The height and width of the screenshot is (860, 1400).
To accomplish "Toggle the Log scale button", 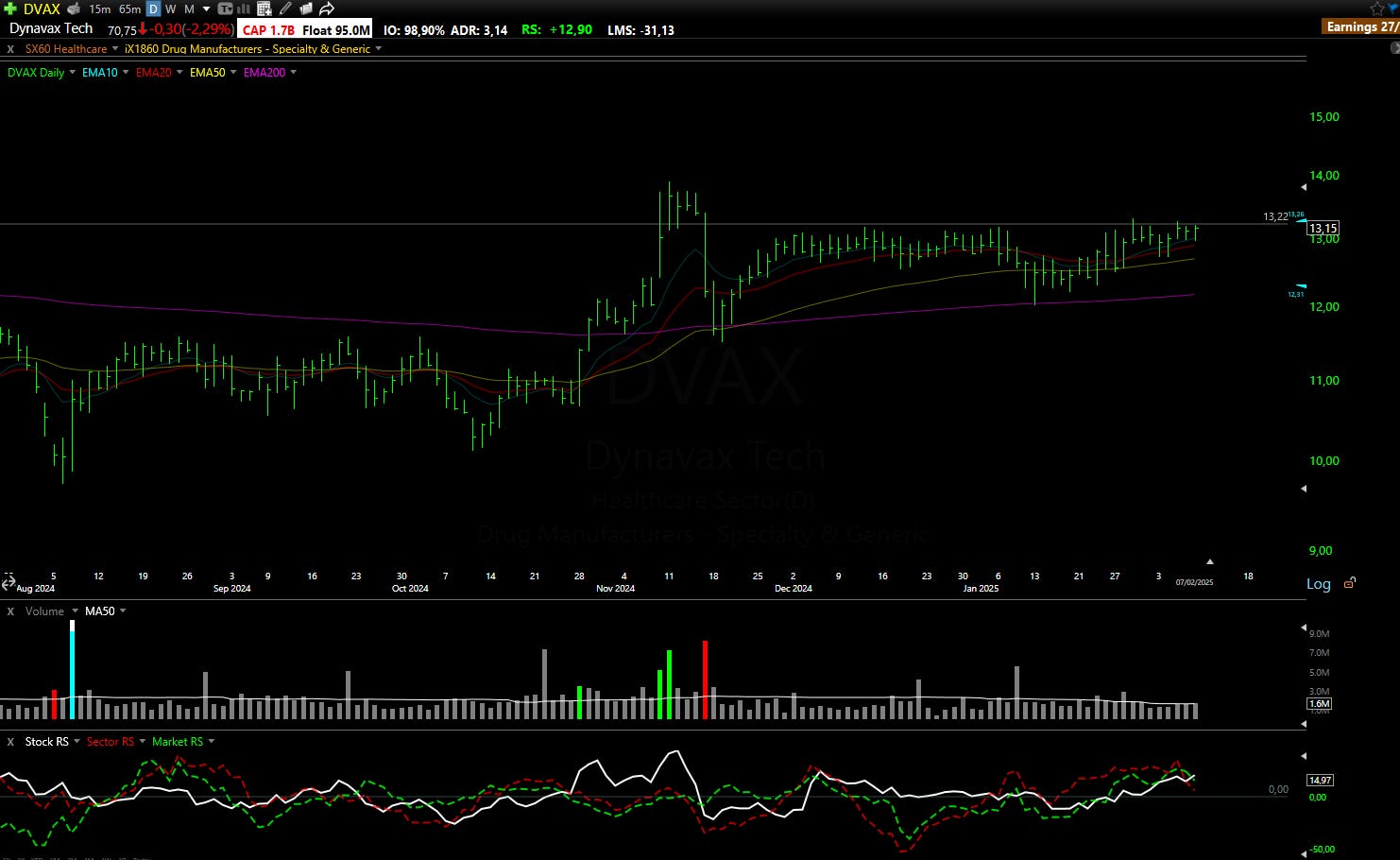I will [1319, 584].
